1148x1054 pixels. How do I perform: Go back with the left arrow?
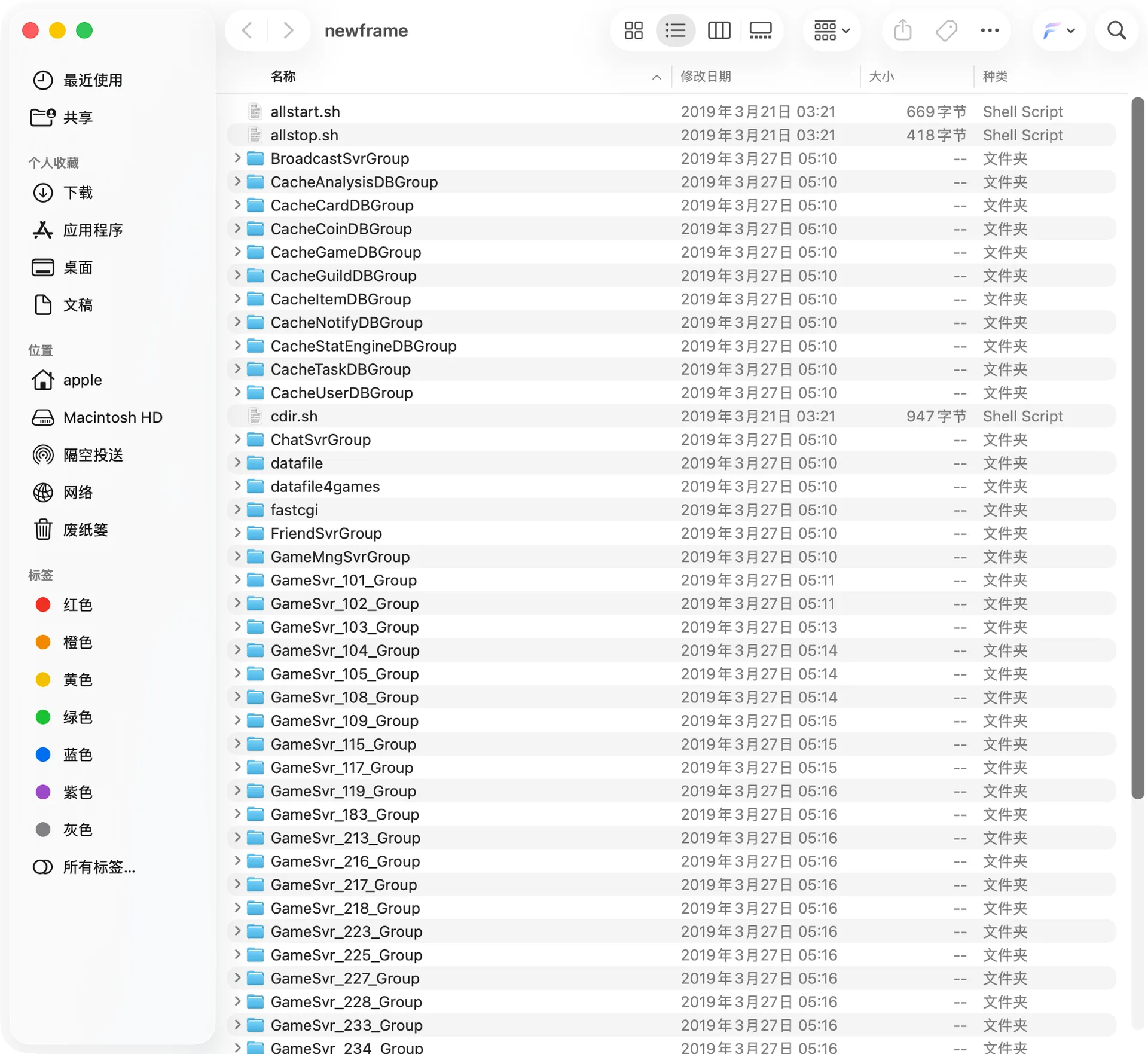click(x=247, y=30)
